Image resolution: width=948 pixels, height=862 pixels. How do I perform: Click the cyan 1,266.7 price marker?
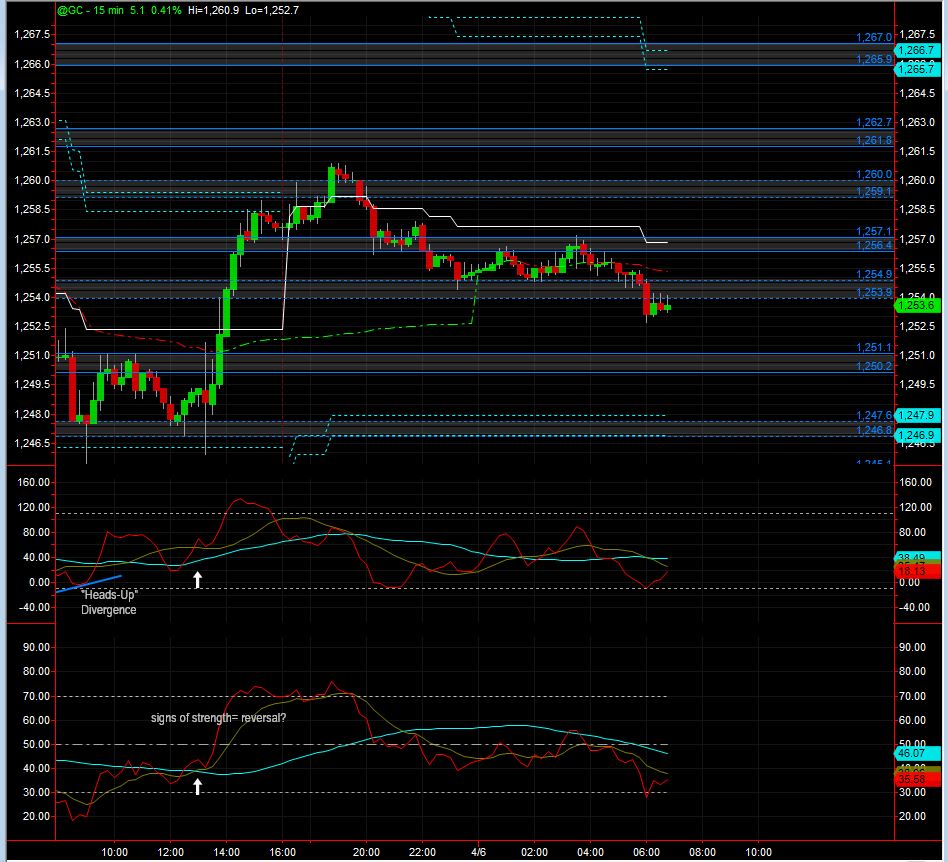[x=917, y=51]
